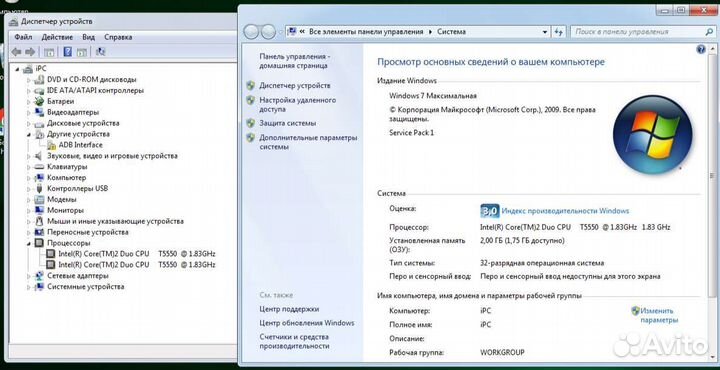The width and height of the screenshot is (720, 370).
Task: Select the Контроллеры USB category icon
Action: pos(40,189)
